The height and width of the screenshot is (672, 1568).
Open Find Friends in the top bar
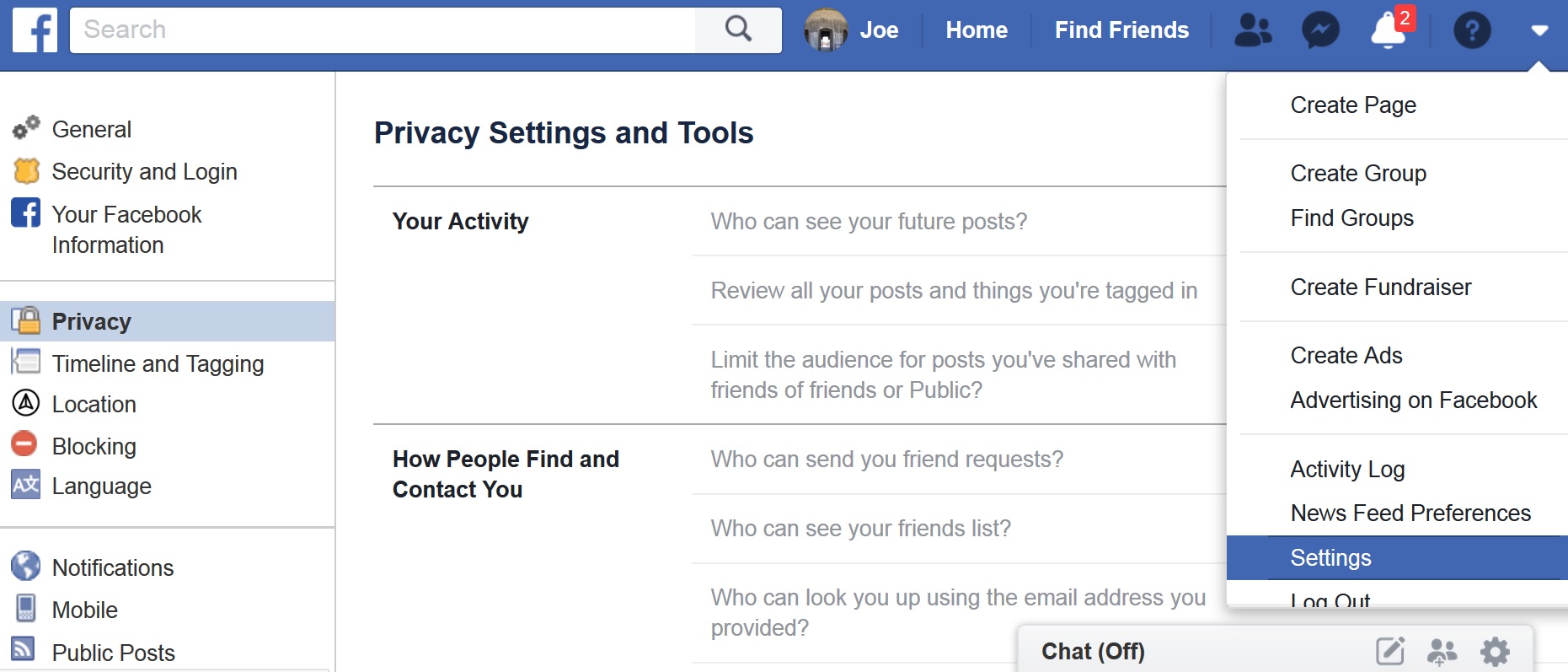(x=1121, y=30)
